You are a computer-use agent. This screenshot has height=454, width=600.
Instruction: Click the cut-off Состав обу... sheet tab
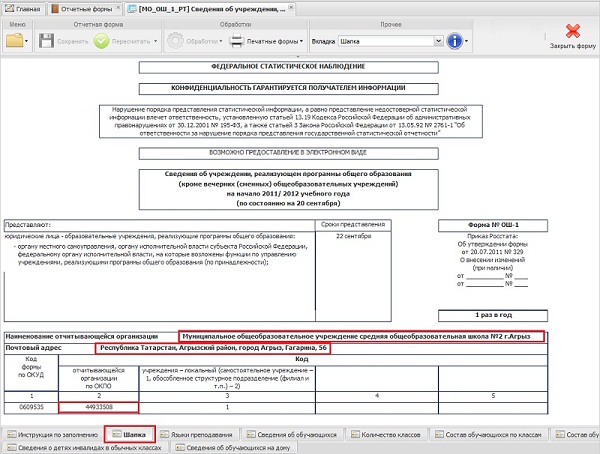pyautogui.click(x=576, y=434)
